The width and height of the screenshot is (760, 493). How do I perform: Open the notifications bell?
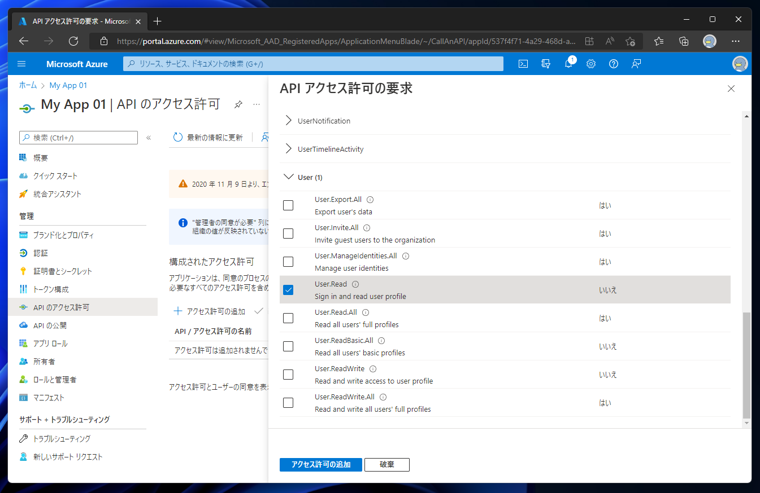tap(569, 64)
